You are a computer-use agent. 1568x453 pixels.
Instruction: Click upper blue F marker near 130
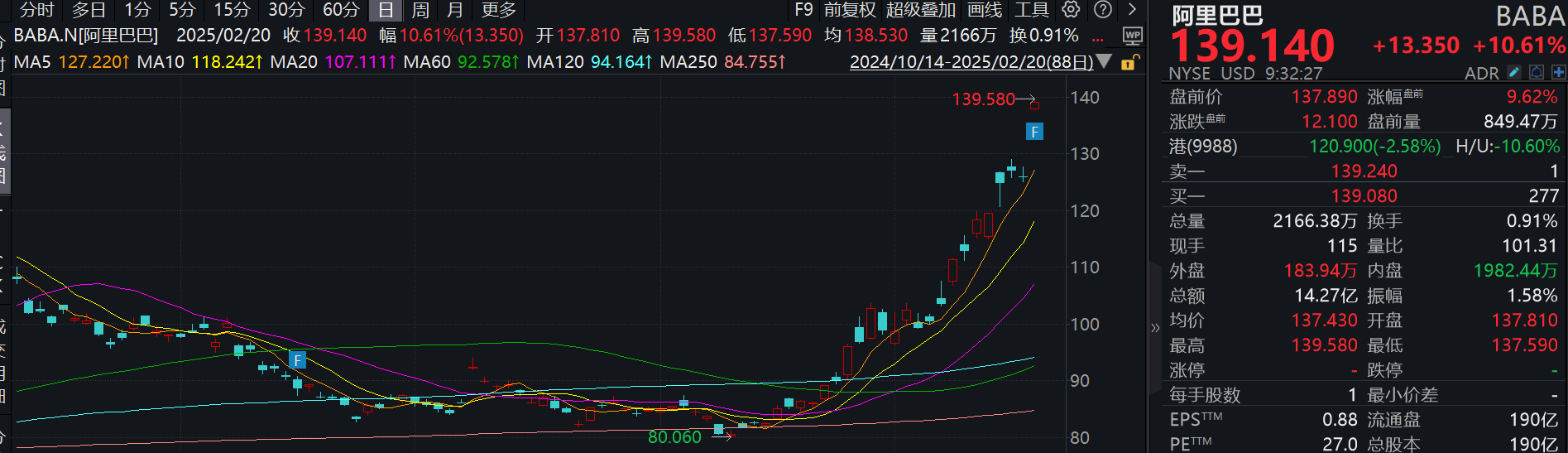click(x=1034, y=132)
